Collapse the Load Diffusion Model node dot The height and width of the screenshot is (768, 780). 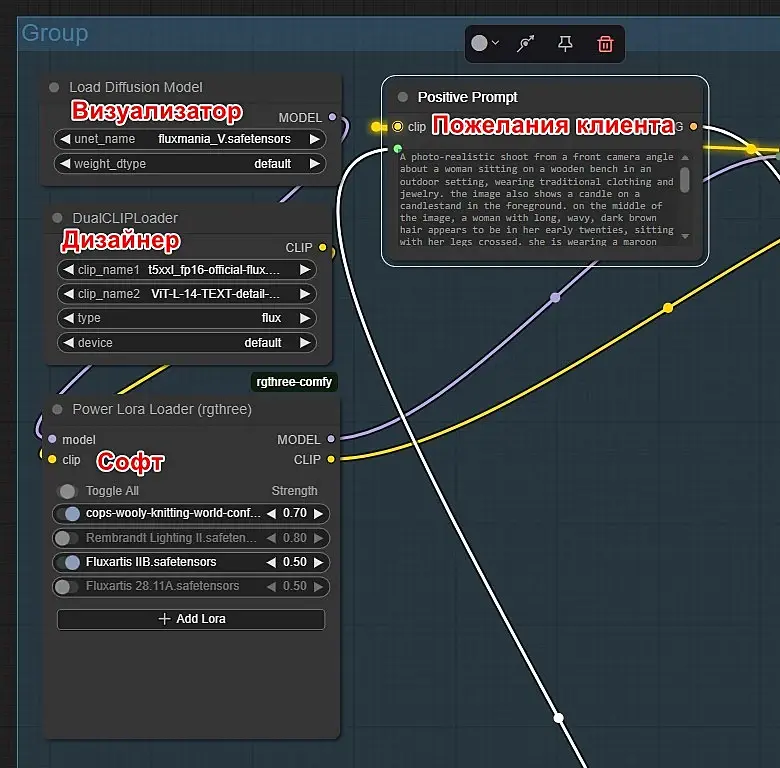[54, 88]
